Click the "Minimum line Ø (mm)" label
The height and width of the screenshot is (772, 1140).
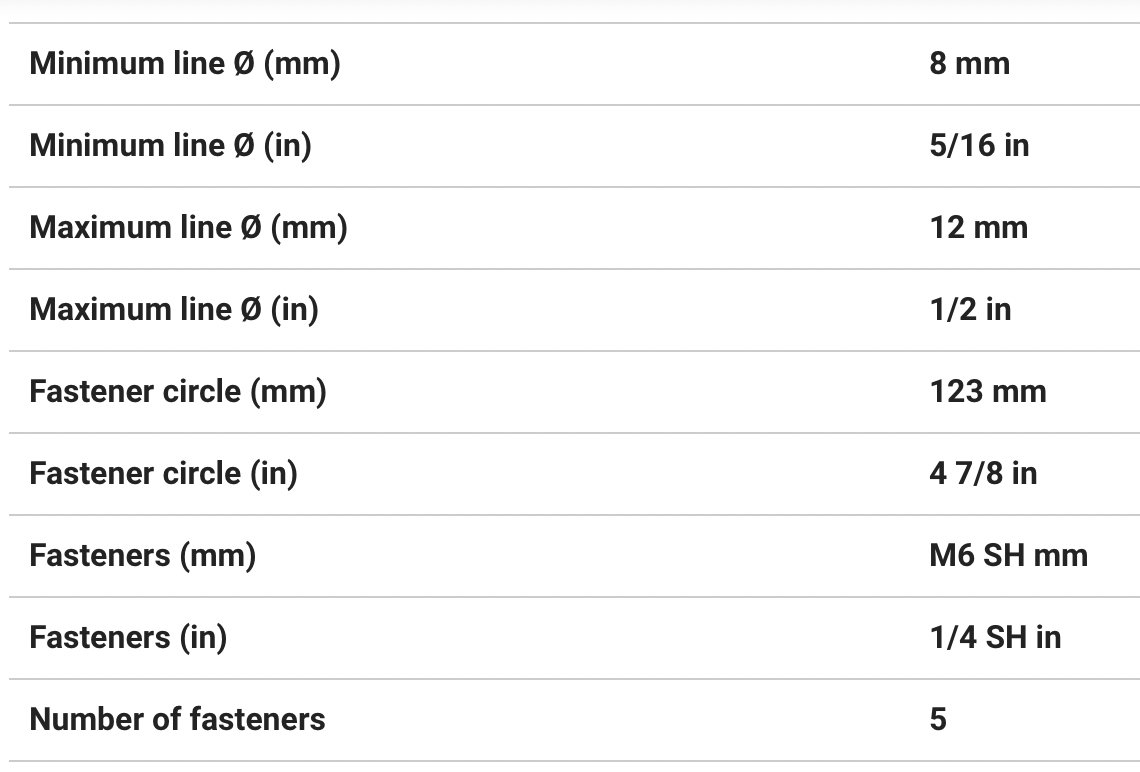point(185,64)
